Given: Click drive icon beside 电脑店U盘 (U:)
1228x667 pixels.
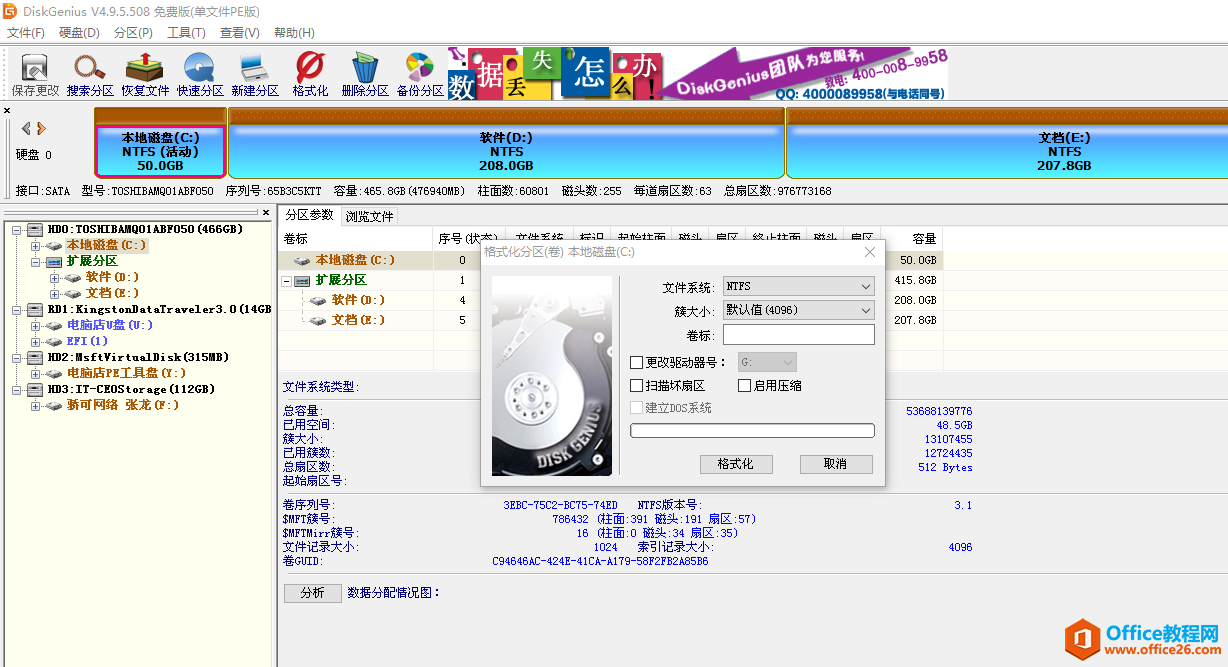Looking at the screenshot, I should tap(54, 325).
